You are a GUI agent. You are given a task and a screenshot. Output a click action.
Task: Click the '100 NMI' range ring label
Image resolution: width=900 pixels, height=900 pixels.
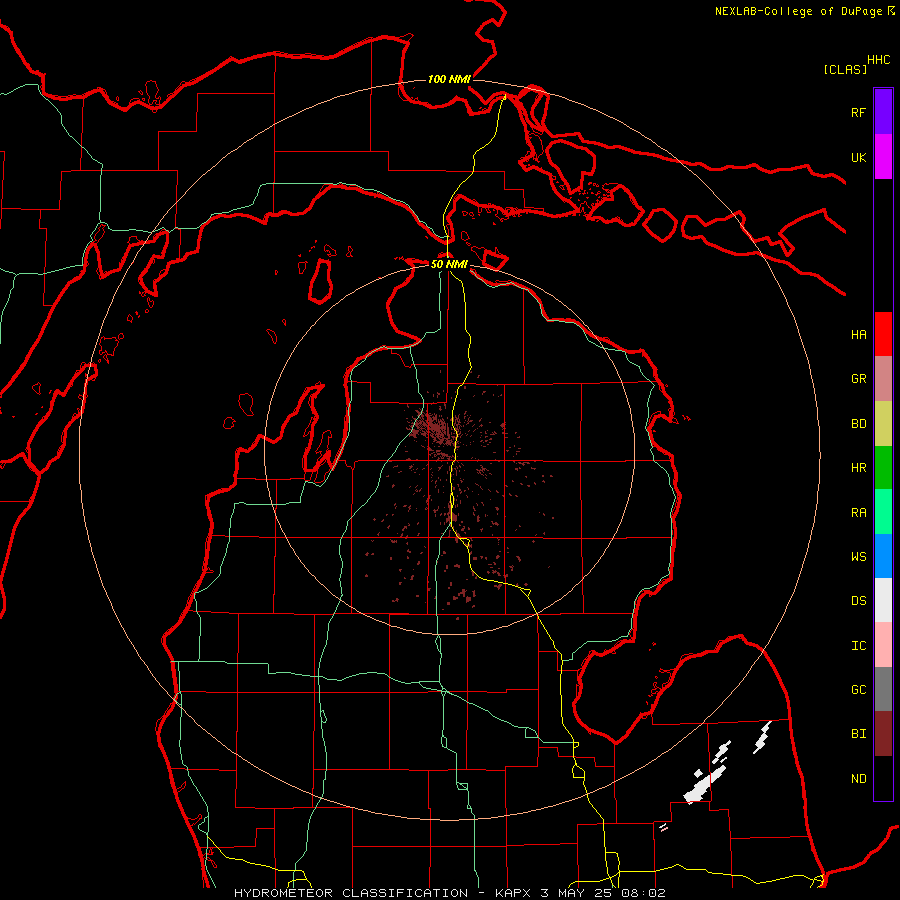(x=449, y=79)
